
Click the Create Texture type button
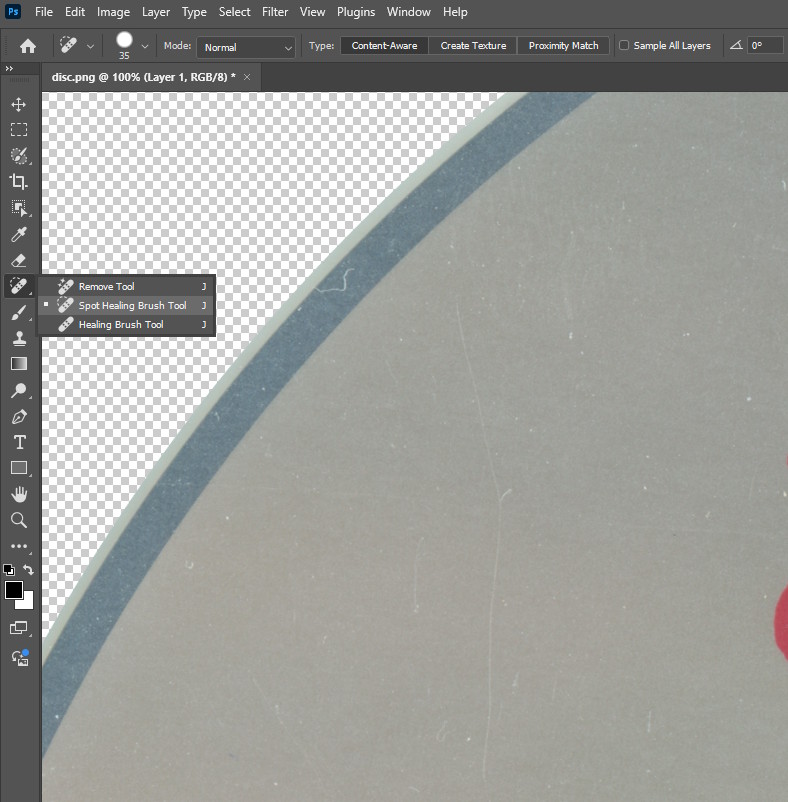[473, 46]
